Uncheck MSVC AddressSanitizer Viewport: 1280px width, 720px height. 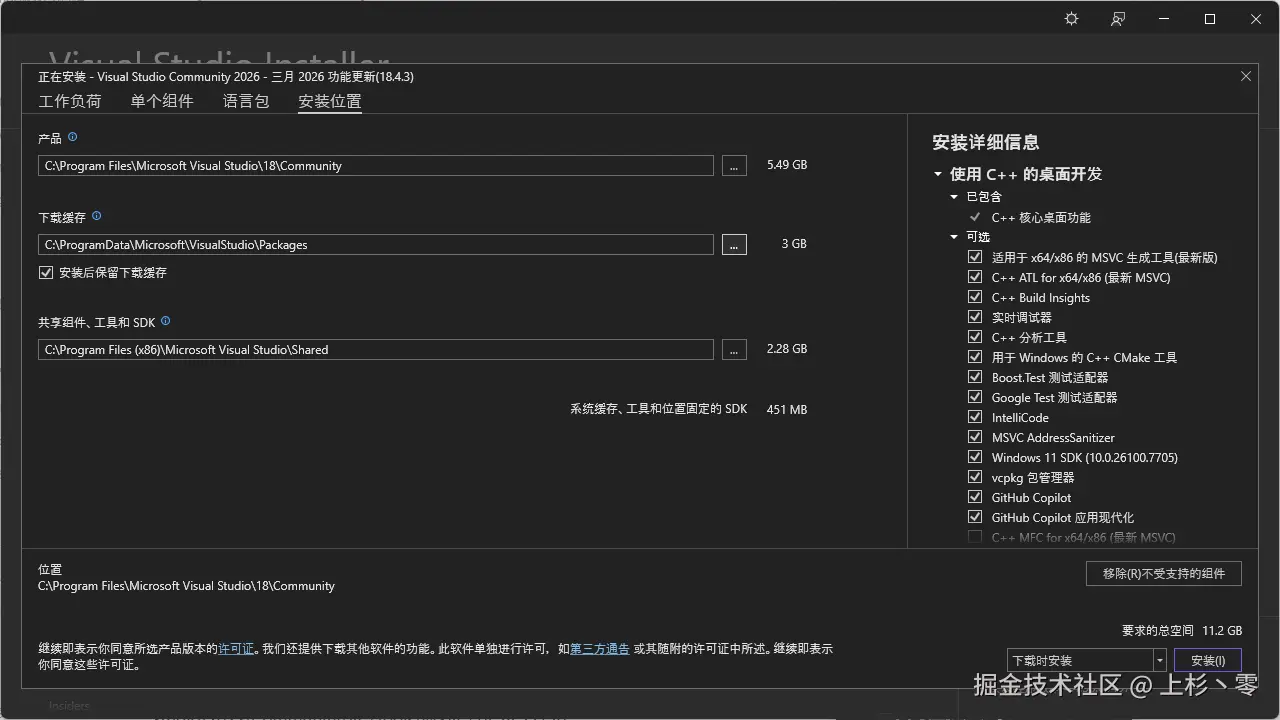(x=975, y=437)
